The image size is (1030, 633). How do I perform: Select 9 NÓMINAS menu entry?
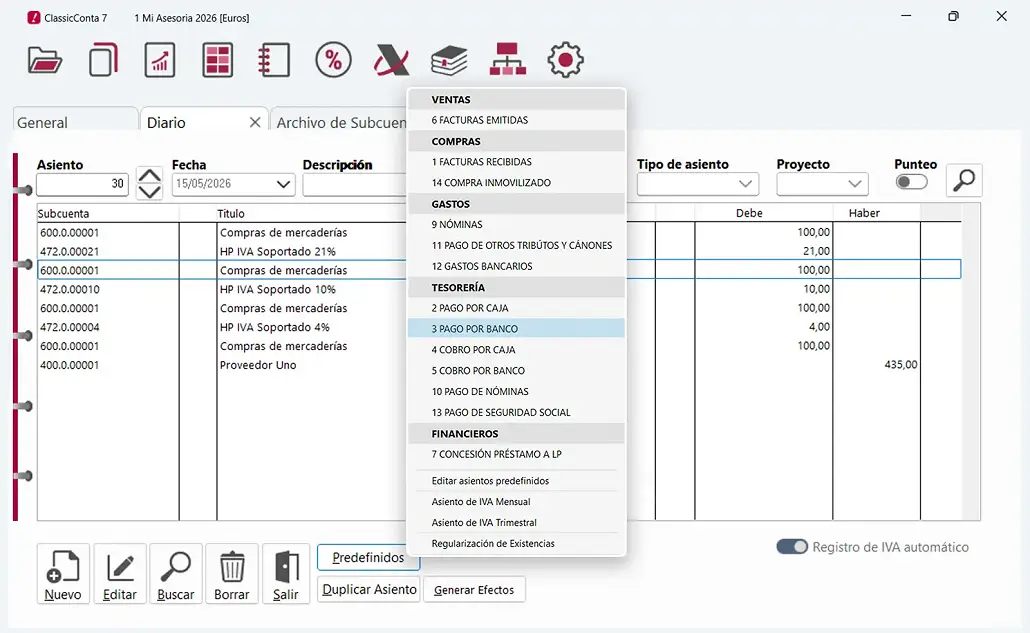[x=516, y=225]
